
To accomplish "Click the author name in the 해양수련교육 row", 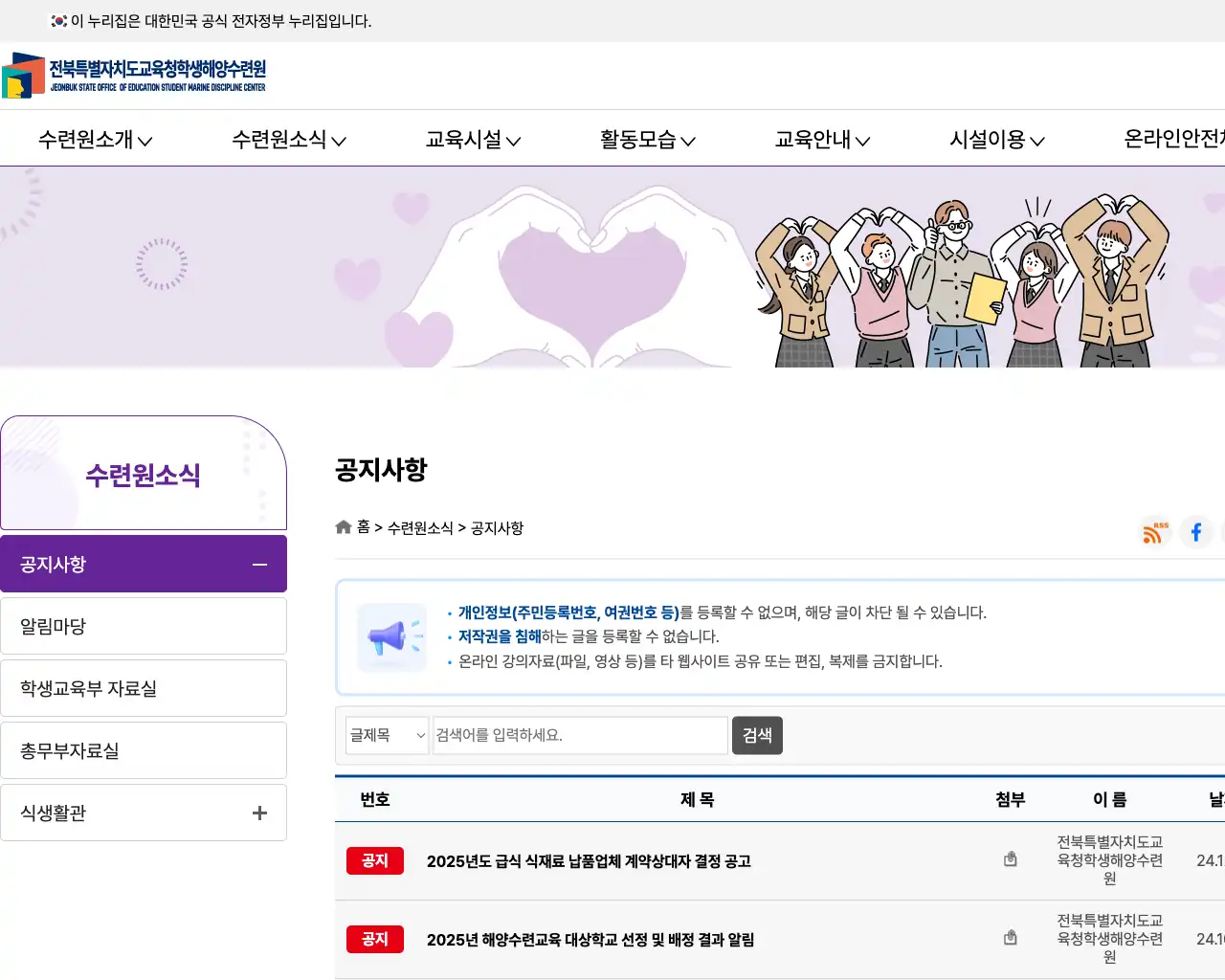I will click(1110, 939).
